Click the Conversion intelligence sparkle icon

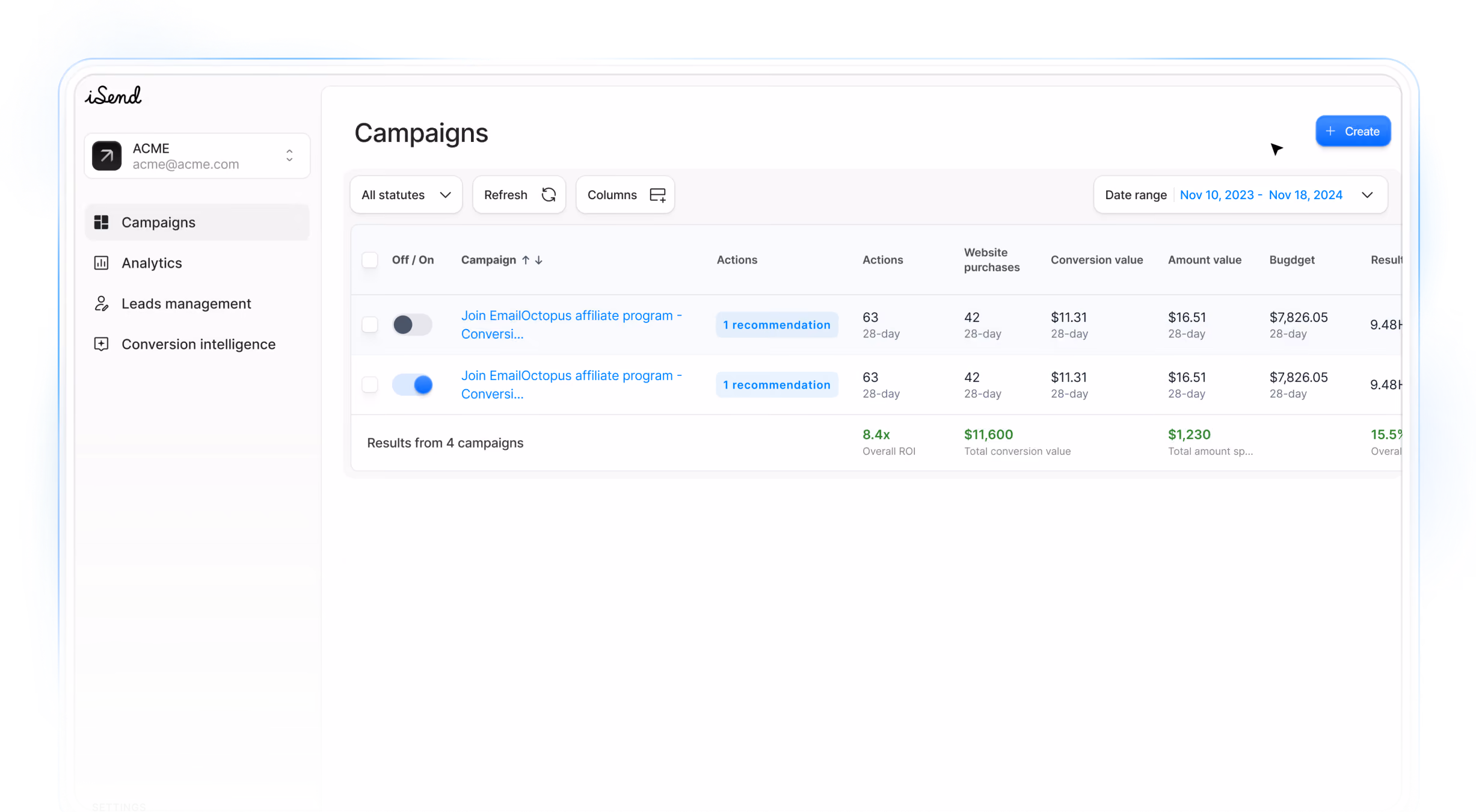point(101,344)
